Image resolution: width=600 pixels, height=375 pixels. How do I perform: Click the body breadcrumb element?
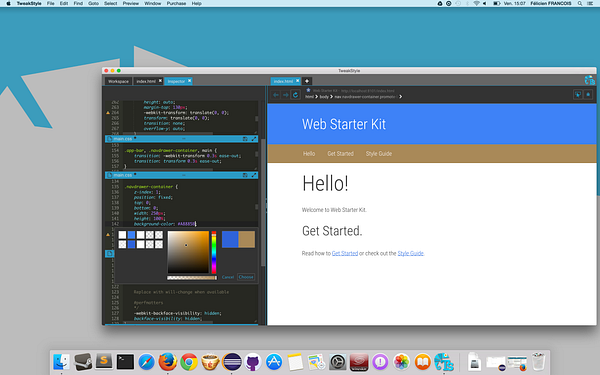[x=324, y=97]
